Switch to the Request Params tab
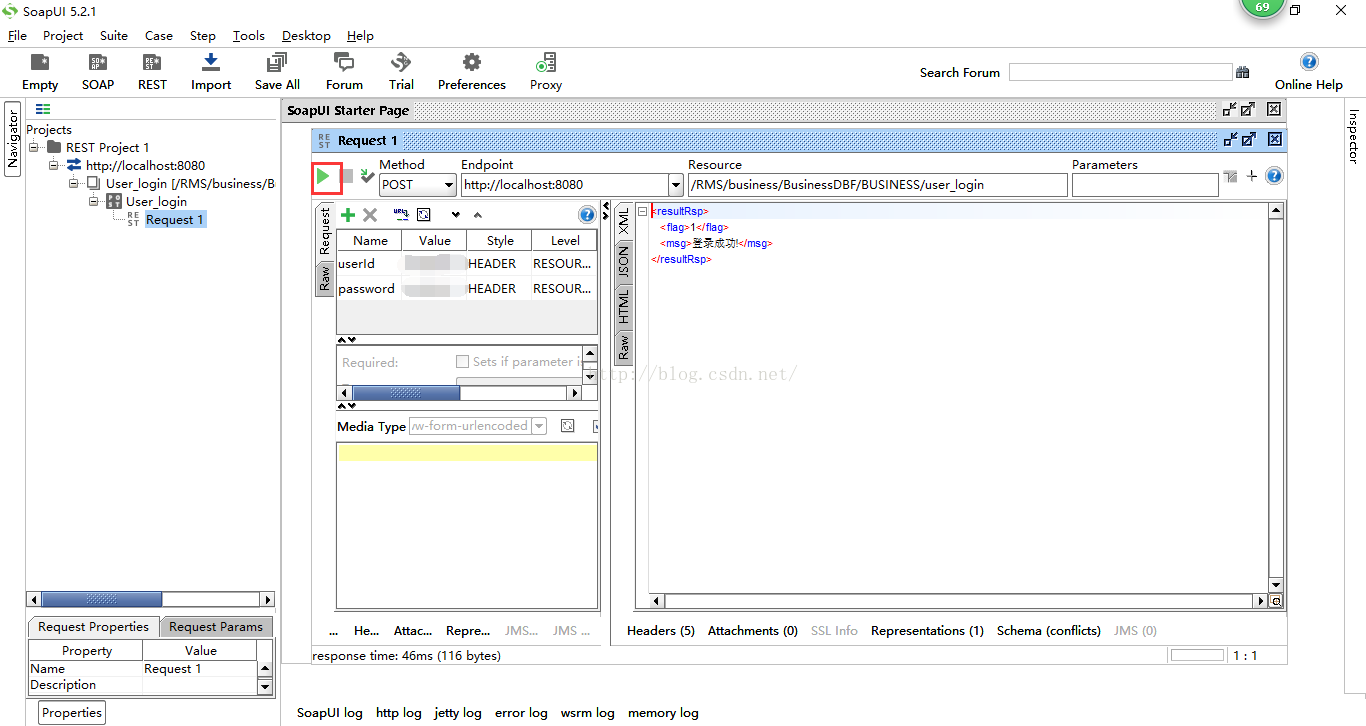Screen dimensions: 1366x726 point(216,627)
